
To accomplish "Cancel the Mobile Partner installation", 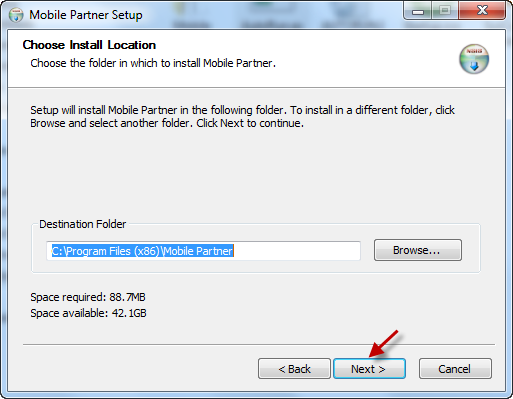I will pyautogui.click(x=455, y=369).
